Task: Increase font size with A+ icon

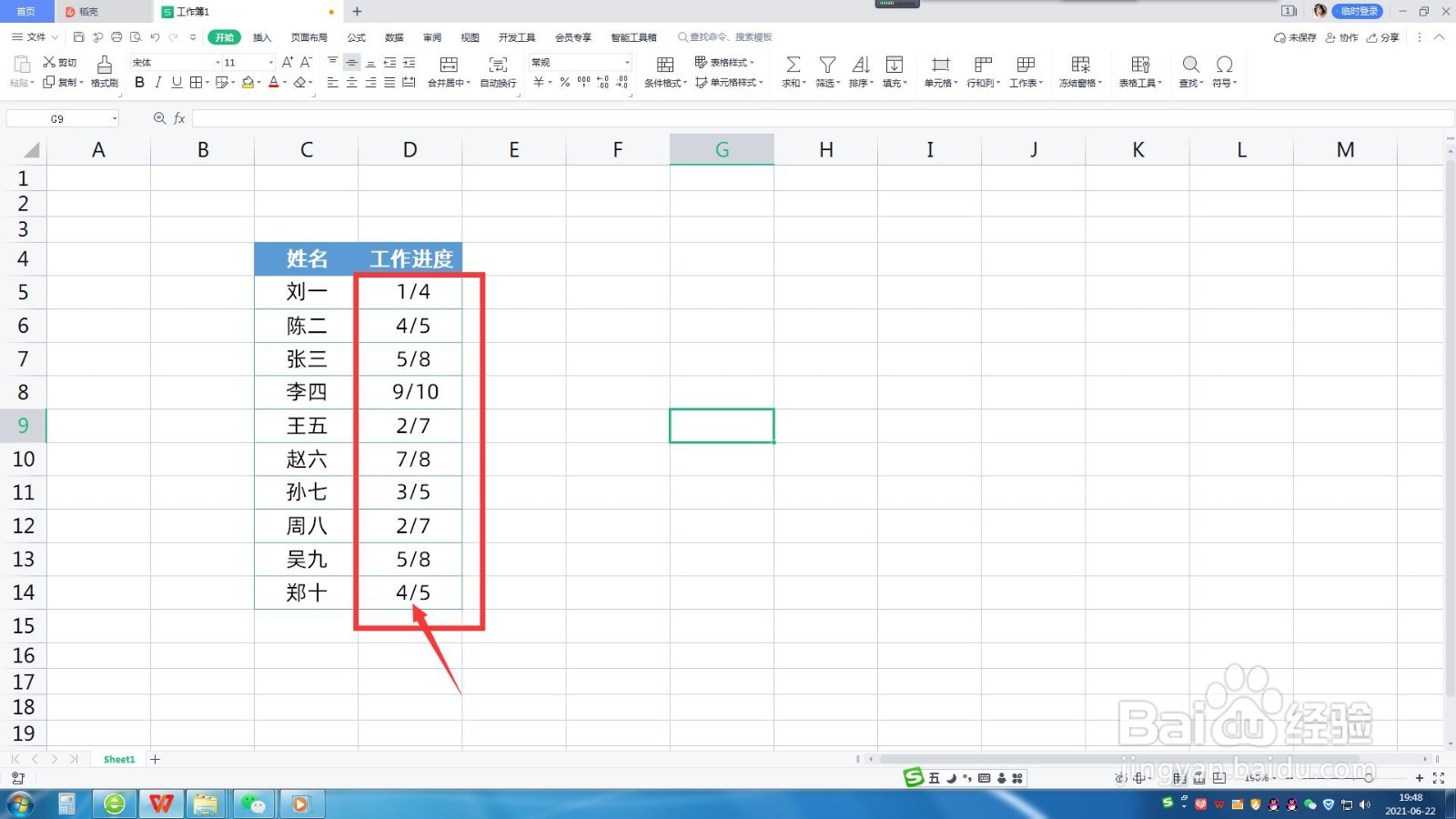Action: pos(288,62)
